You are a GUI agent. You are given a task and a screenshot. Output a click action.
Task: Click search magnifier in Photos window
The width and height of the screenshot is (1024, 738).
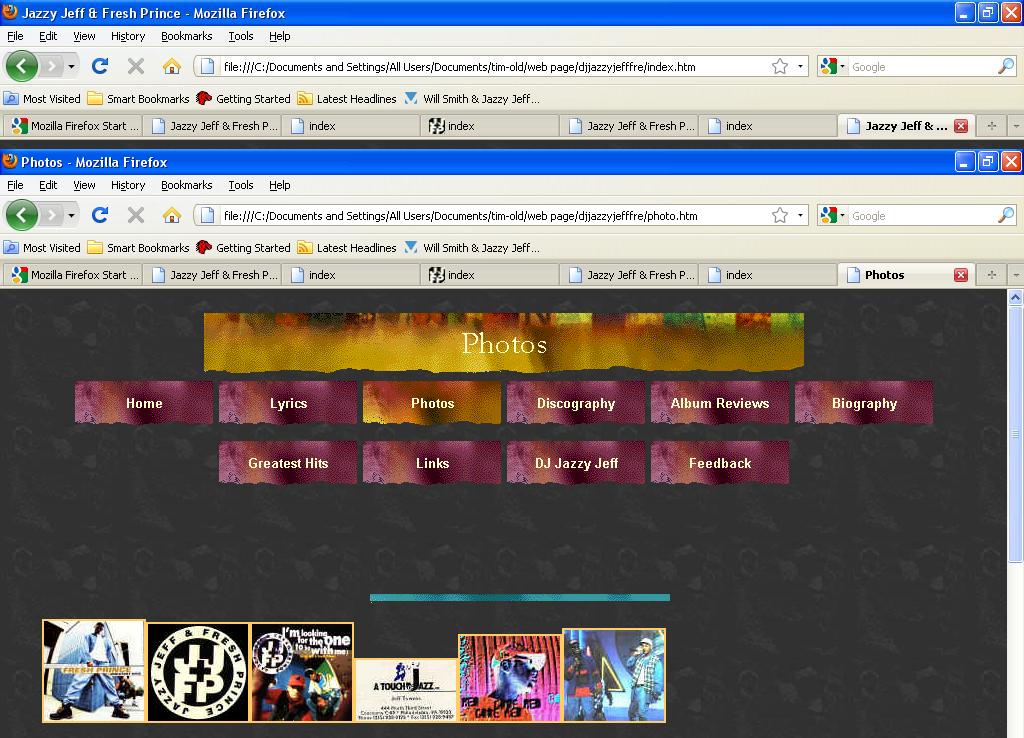pos(1006,215)
